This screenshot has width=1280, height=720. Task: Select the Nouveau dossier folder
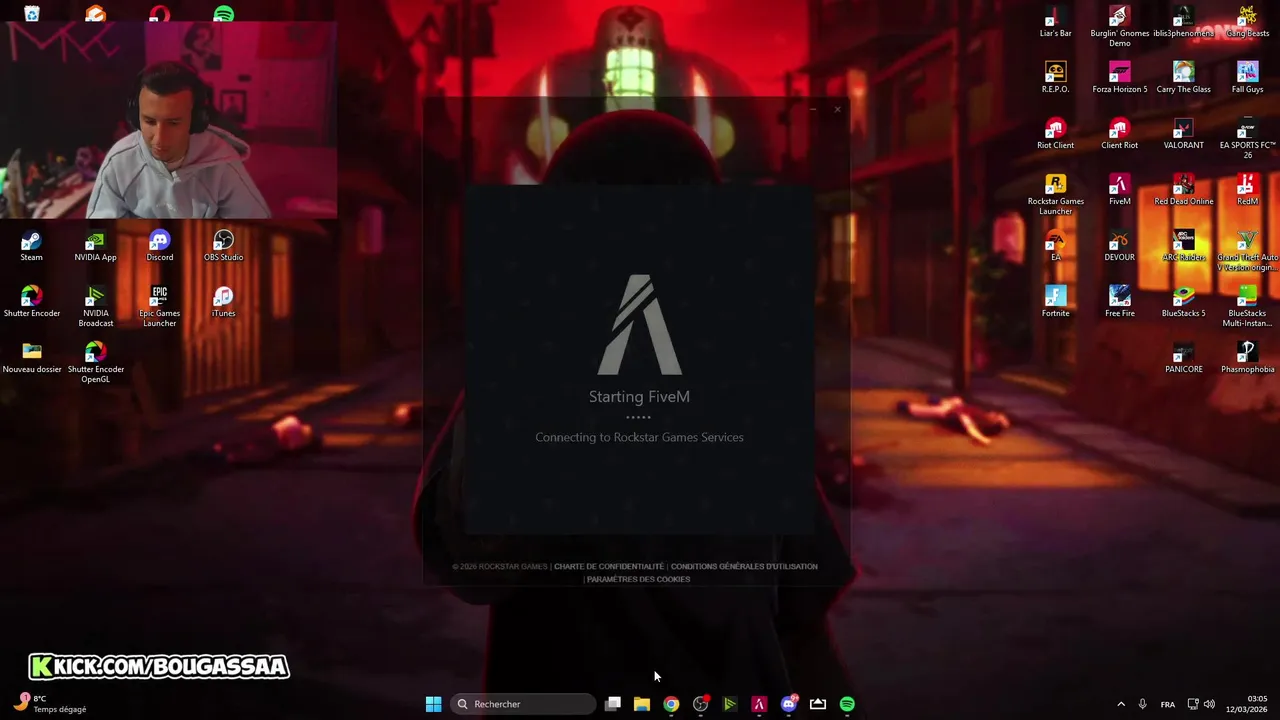(x=31, y=357)
